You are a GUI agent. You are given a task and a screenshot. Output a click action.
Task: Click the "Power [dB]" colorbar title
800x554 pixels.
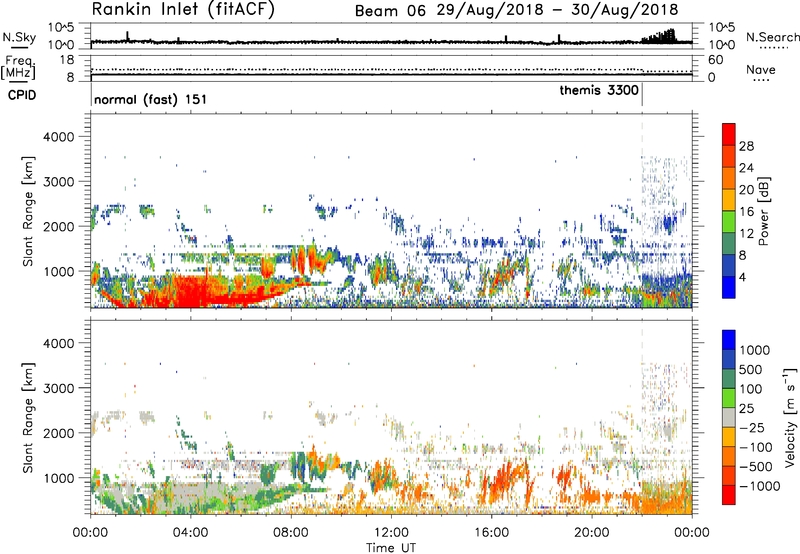tap(763, 211)
